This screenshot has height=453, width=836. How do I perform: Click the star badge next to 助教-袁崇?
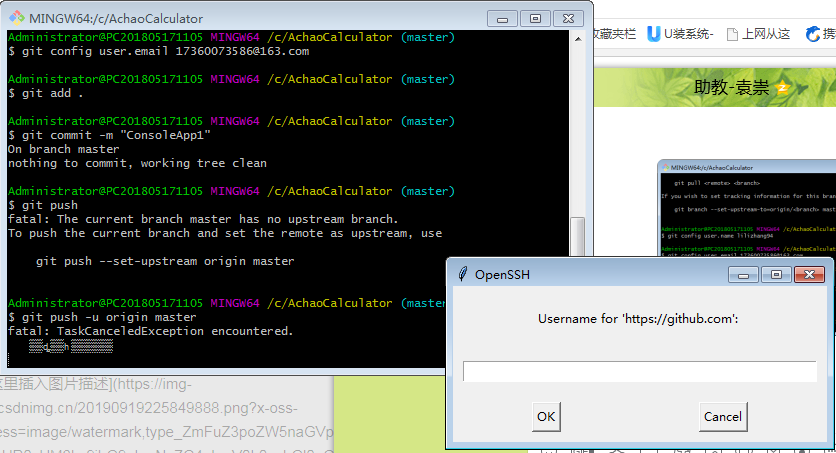782,87
